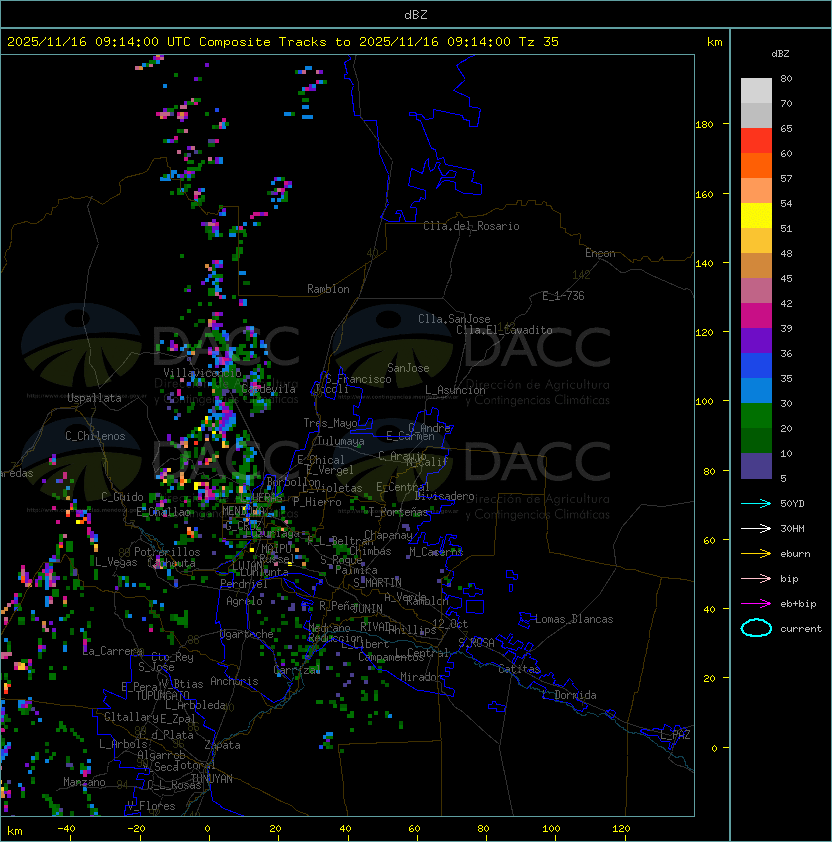
Task: Pick the slate-blue swatch at bottom of dBZ scale
Action: [756, 466]
